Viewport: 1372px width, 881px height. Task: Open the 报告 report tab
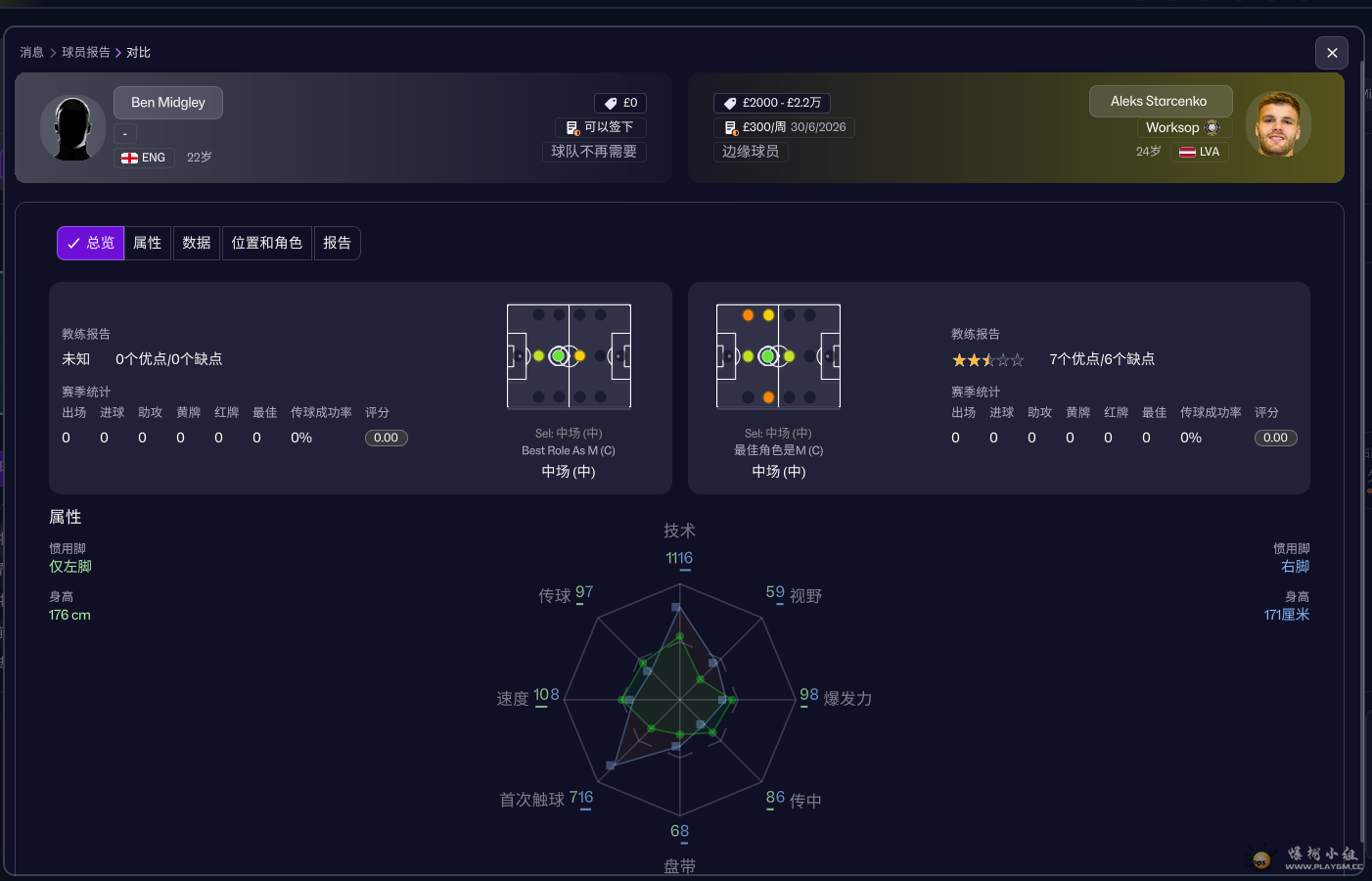(x=337, y=243)
